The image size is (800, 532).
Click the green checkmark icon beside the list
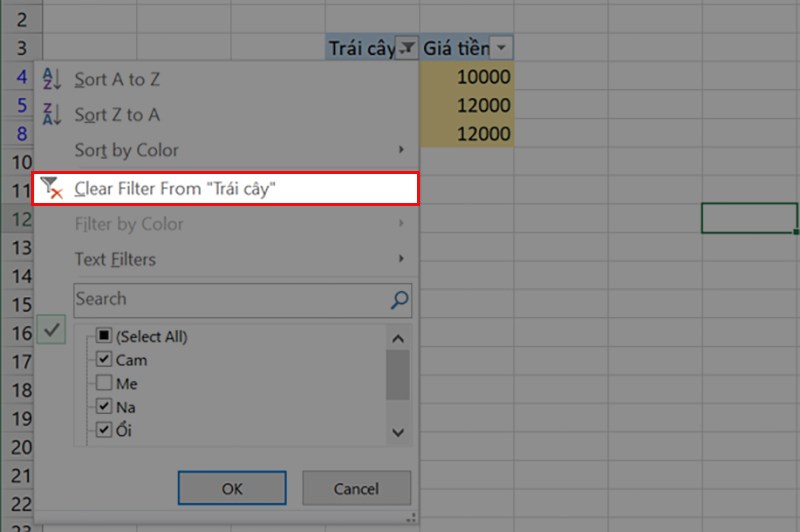pos(52,330)
